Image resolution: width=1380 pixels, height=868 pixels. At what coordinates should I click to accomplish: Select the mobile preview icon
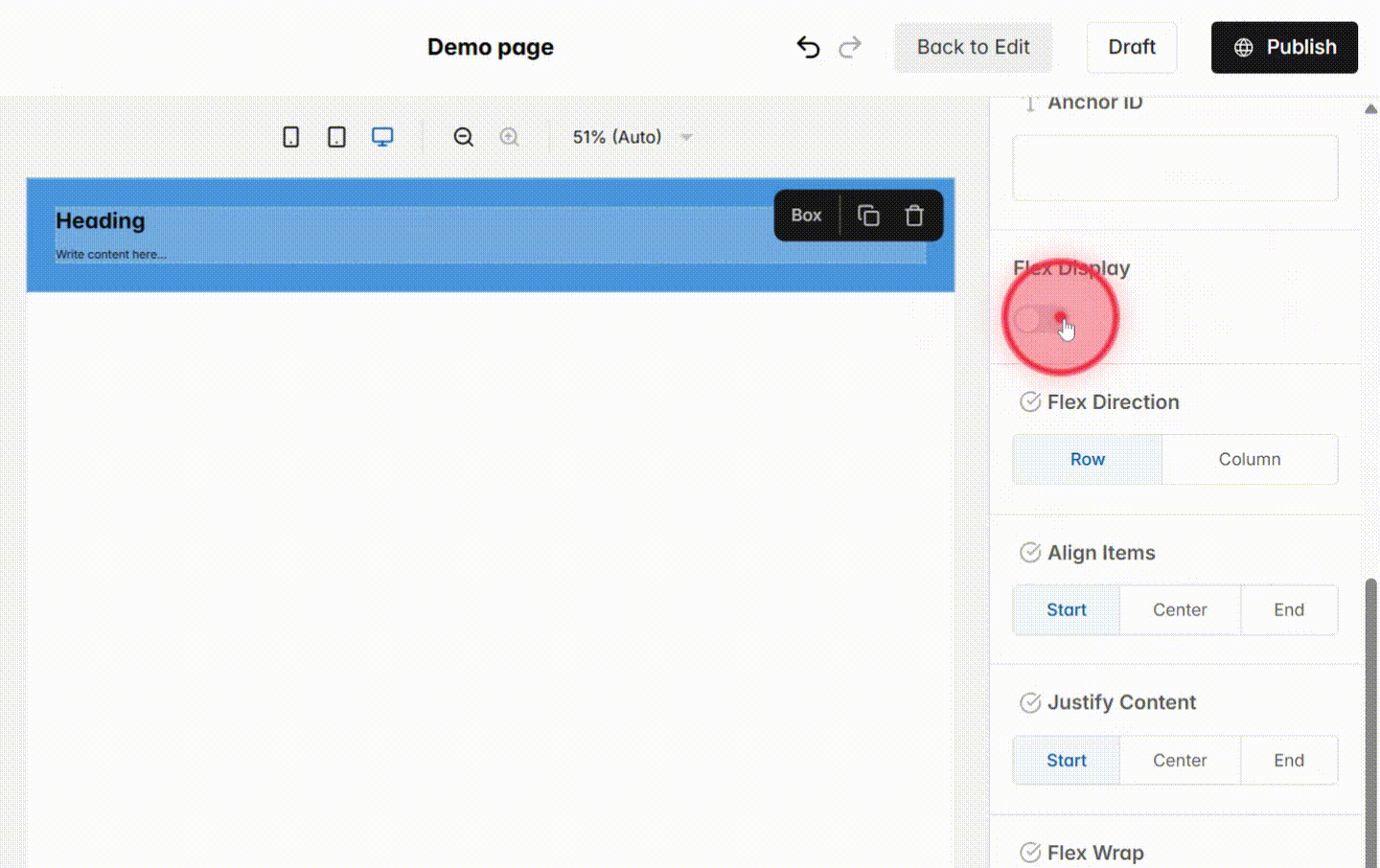coord(291,136)
